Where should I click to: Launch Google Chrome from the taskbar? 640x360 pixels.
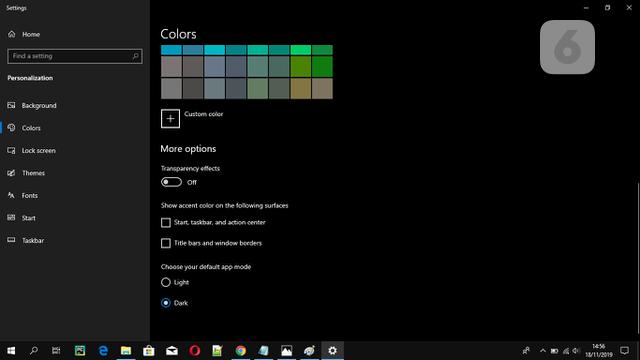pyautogui.click(x=241, y=351)
